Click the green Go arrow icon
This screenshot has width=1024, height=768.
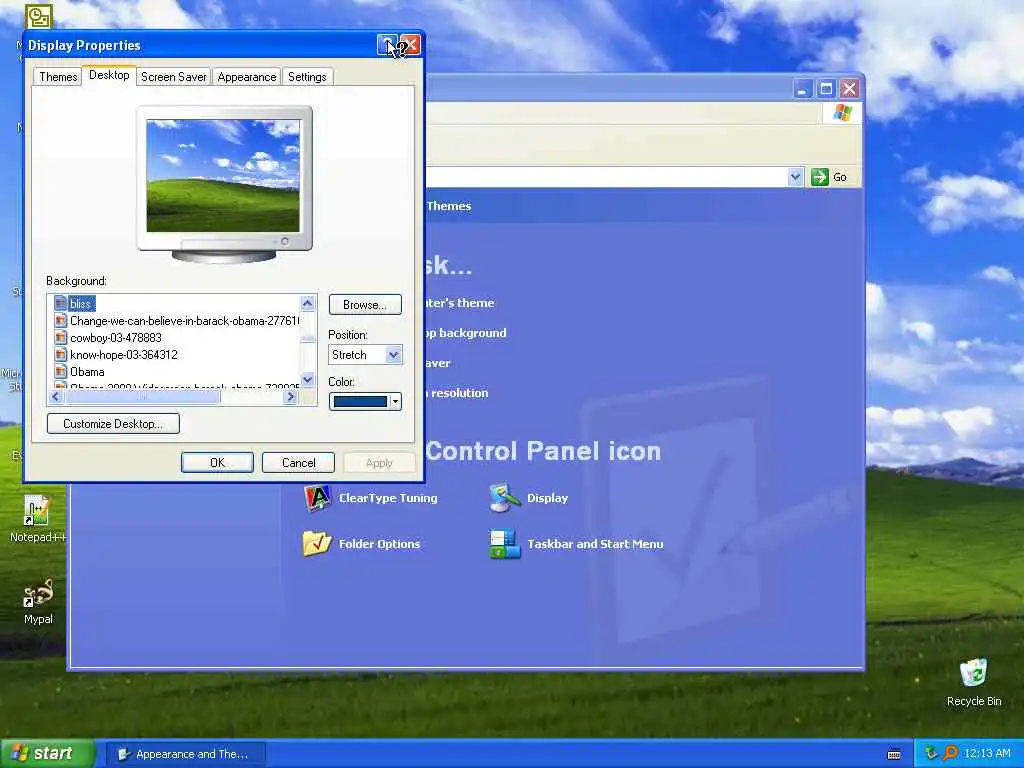819,176
